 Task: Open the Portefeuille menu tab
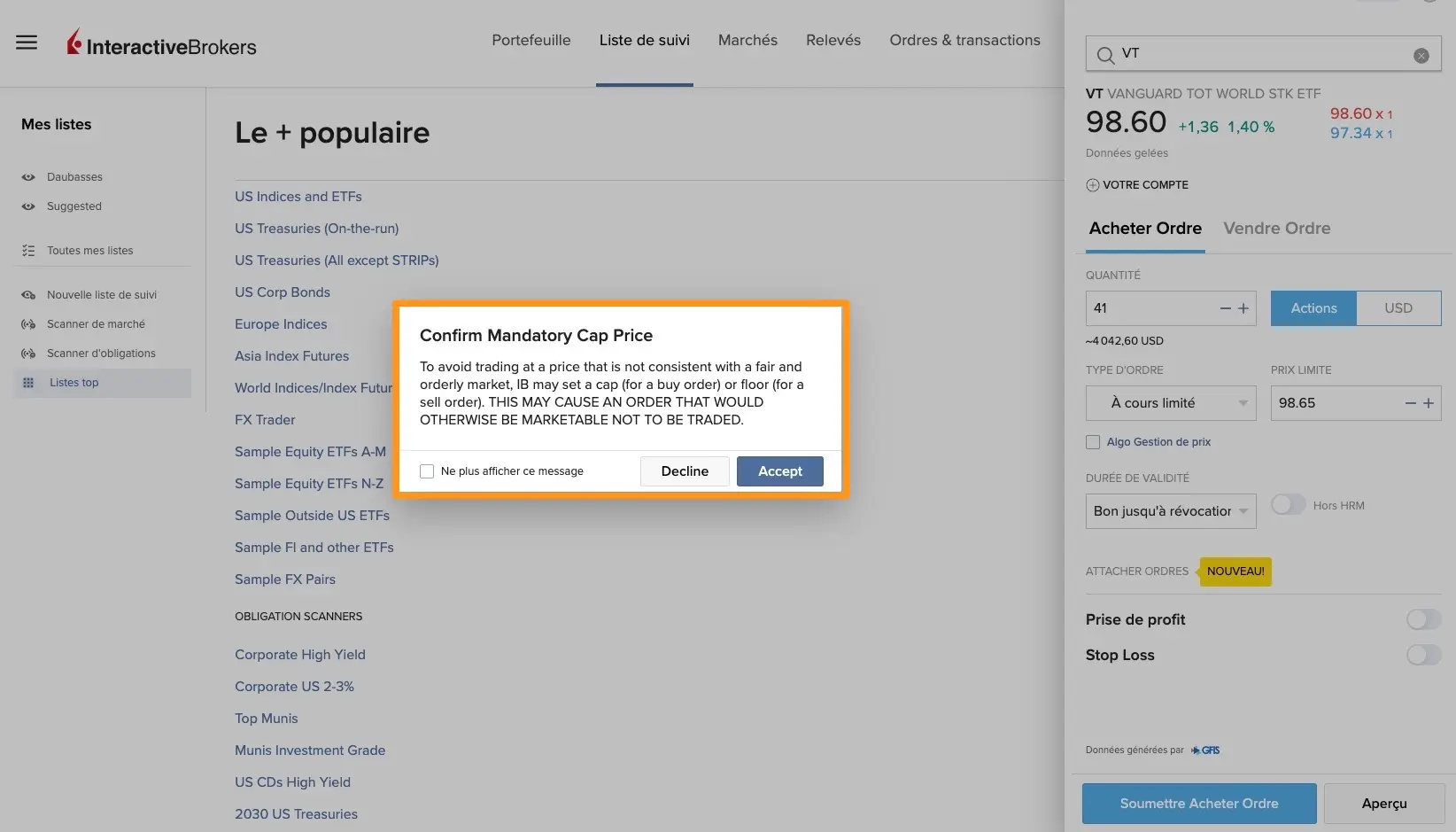coord(531,41)
